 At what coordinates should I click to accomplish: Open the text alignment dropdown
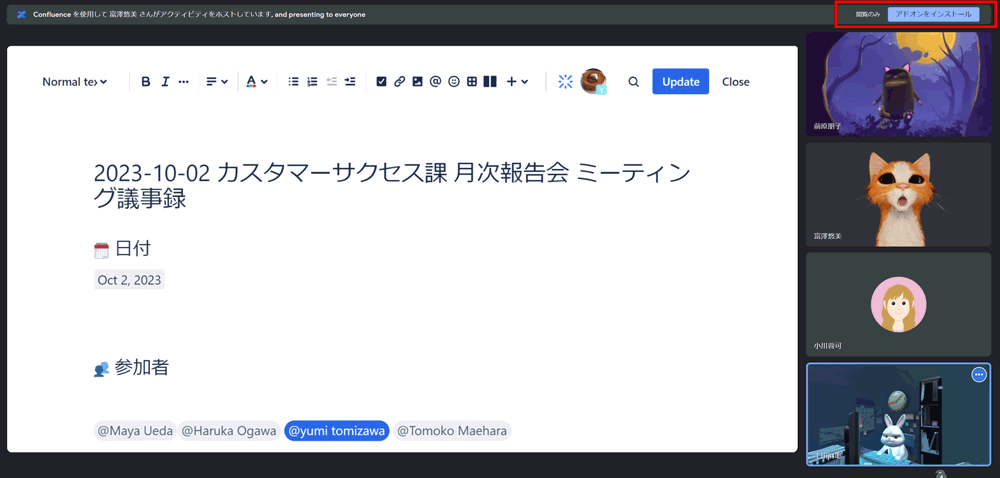217,82
